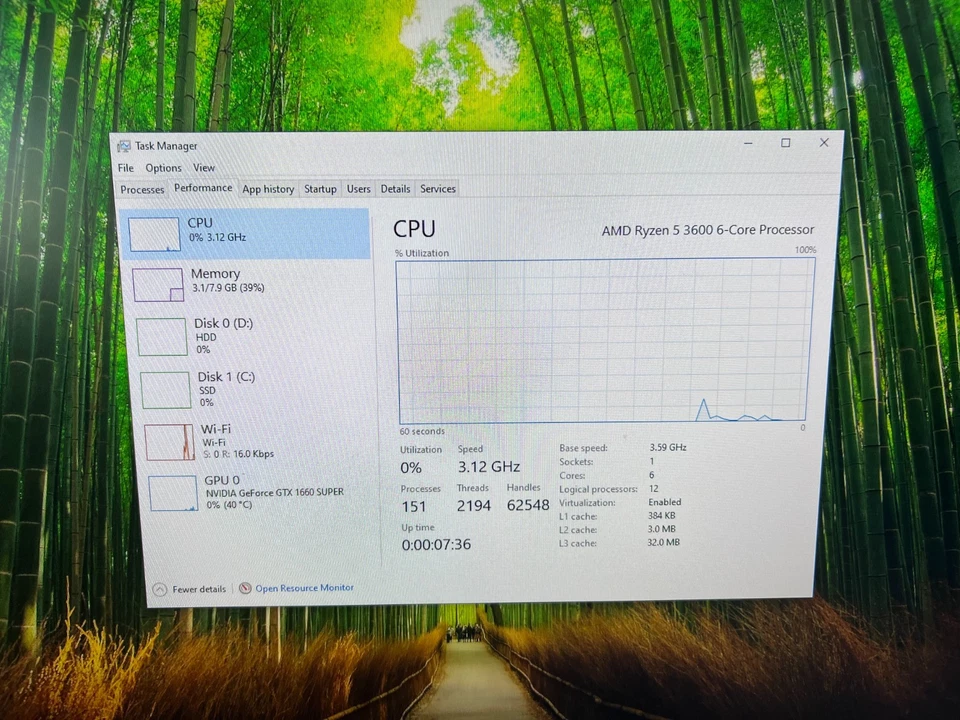Open the Services tab
This screenshot has height=720, width=960.
click(x=438, y=189)
